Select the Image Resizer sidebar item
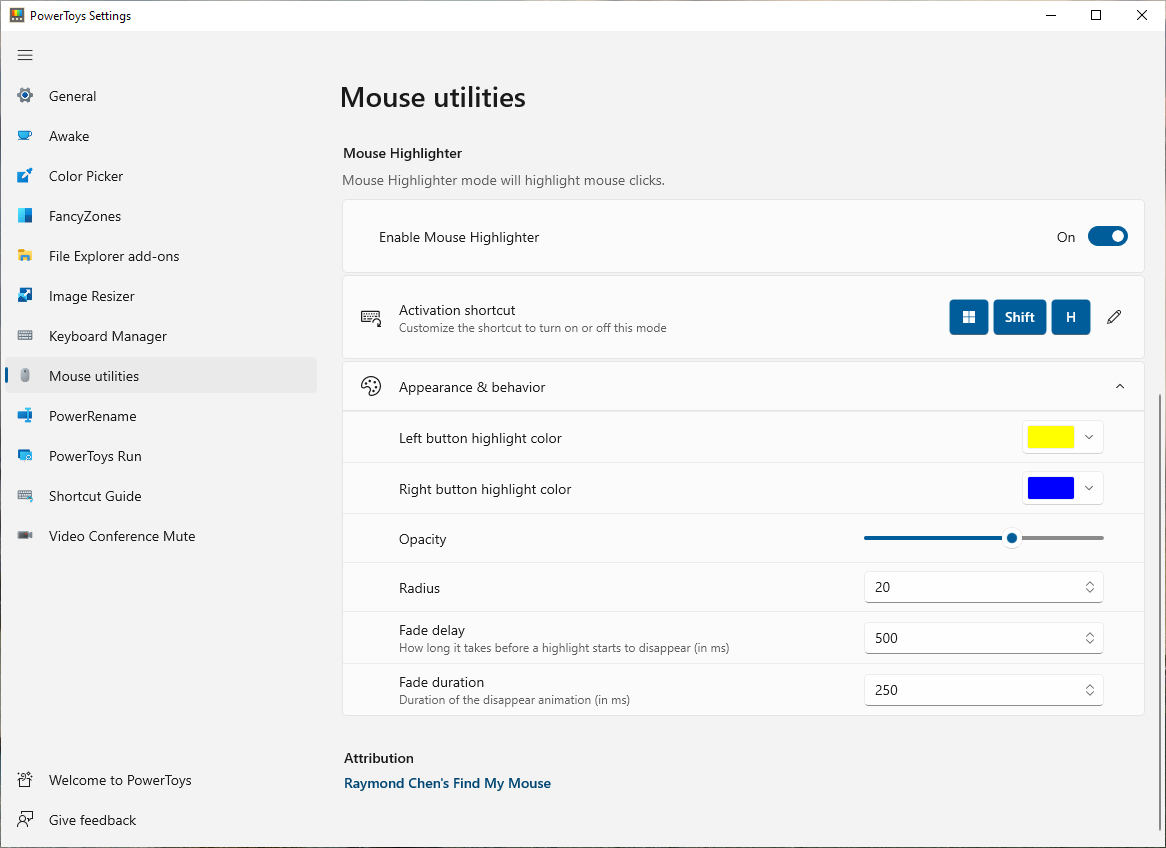 161,296
